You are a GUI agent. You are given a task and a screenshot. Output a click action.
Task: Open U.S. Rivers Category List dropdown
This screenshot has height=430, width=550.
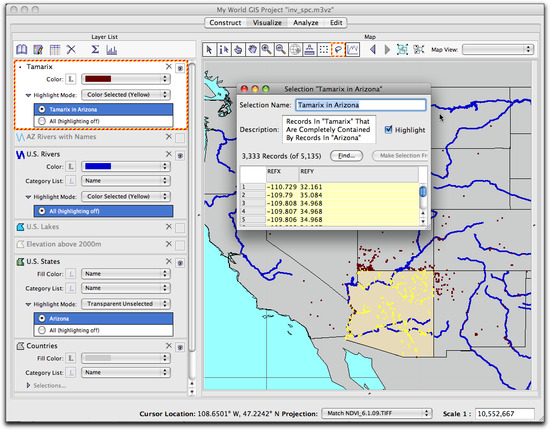126,181
